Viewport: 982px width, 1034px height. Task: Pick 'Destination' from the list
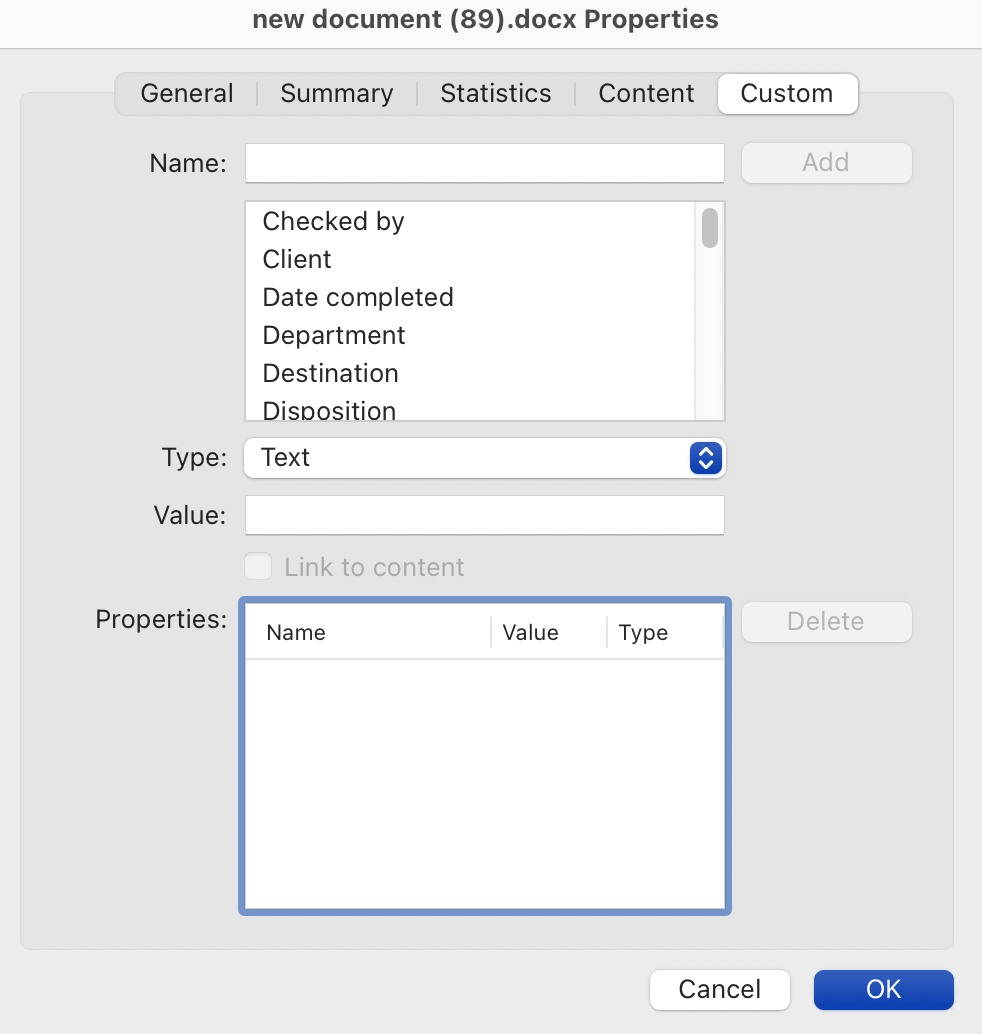330,373
